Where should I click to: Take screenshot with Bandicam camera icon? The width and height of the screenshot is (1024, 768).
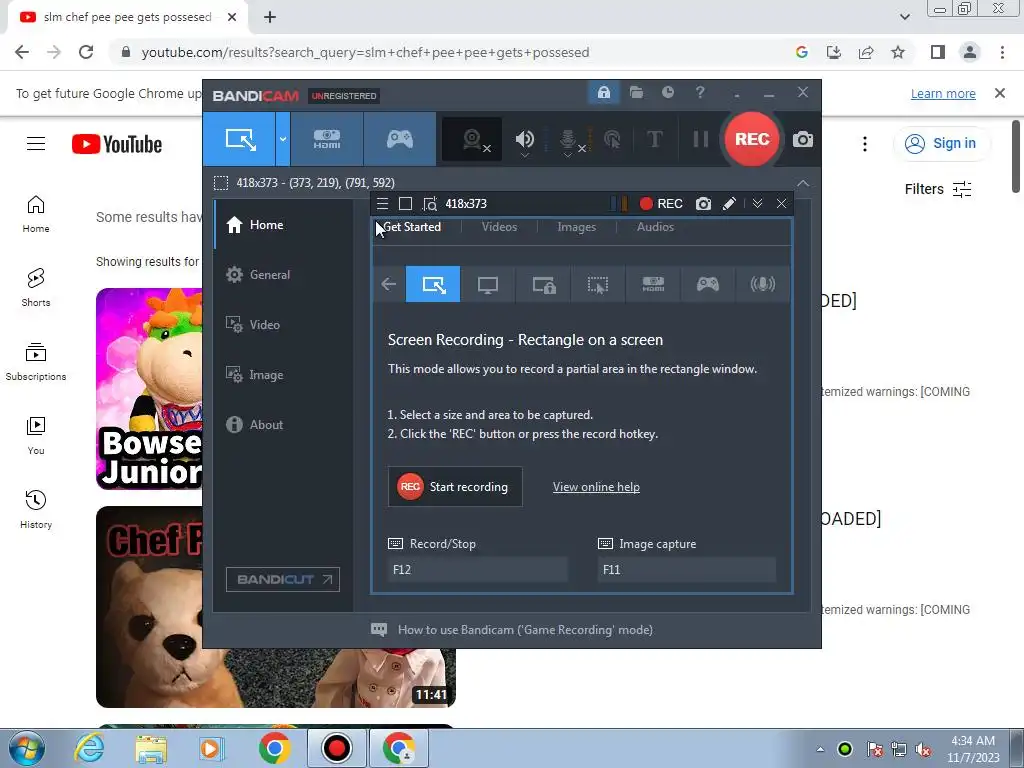point(803,139)
